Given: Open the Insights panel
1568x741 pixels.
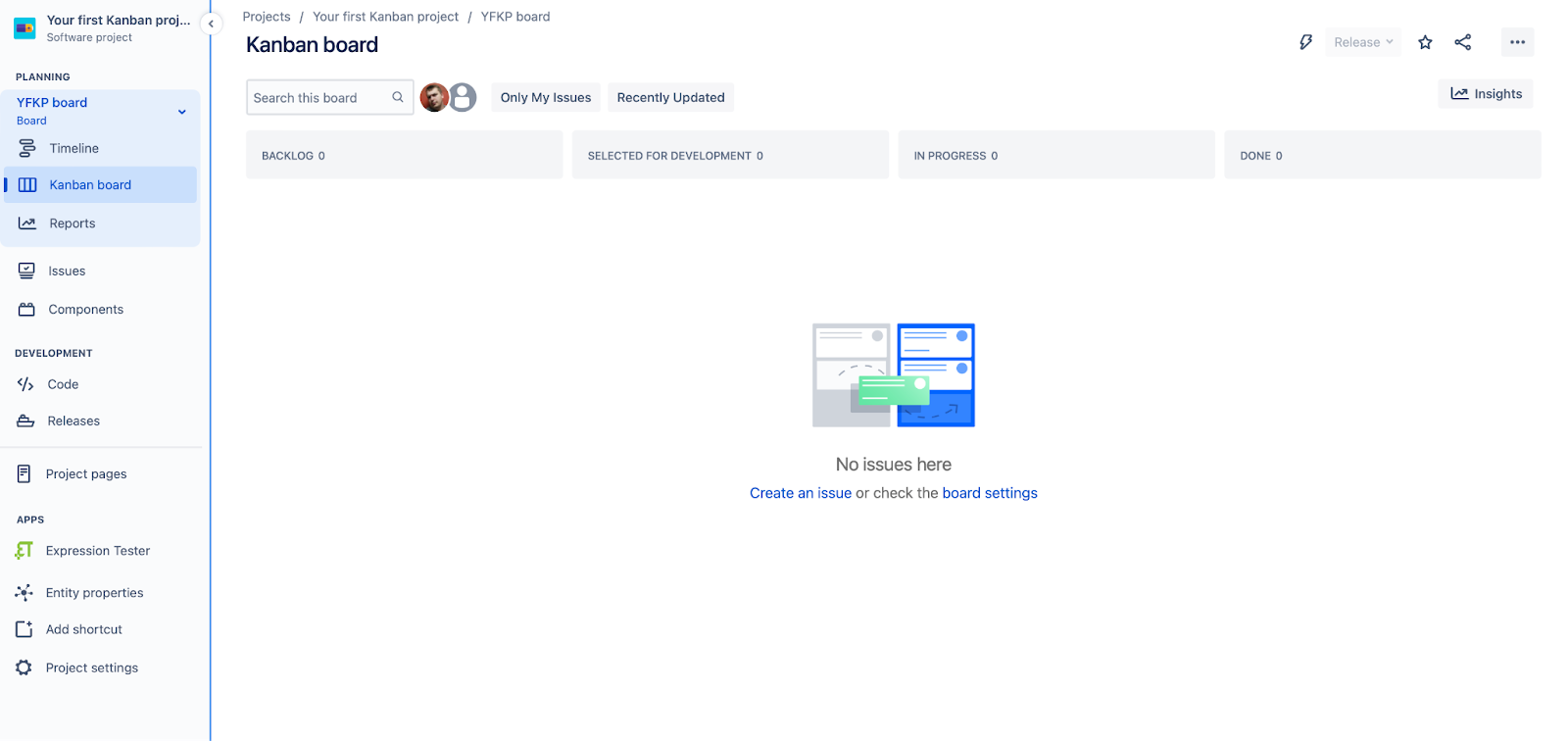Looking at the screenshot, I should (1486, 94).
